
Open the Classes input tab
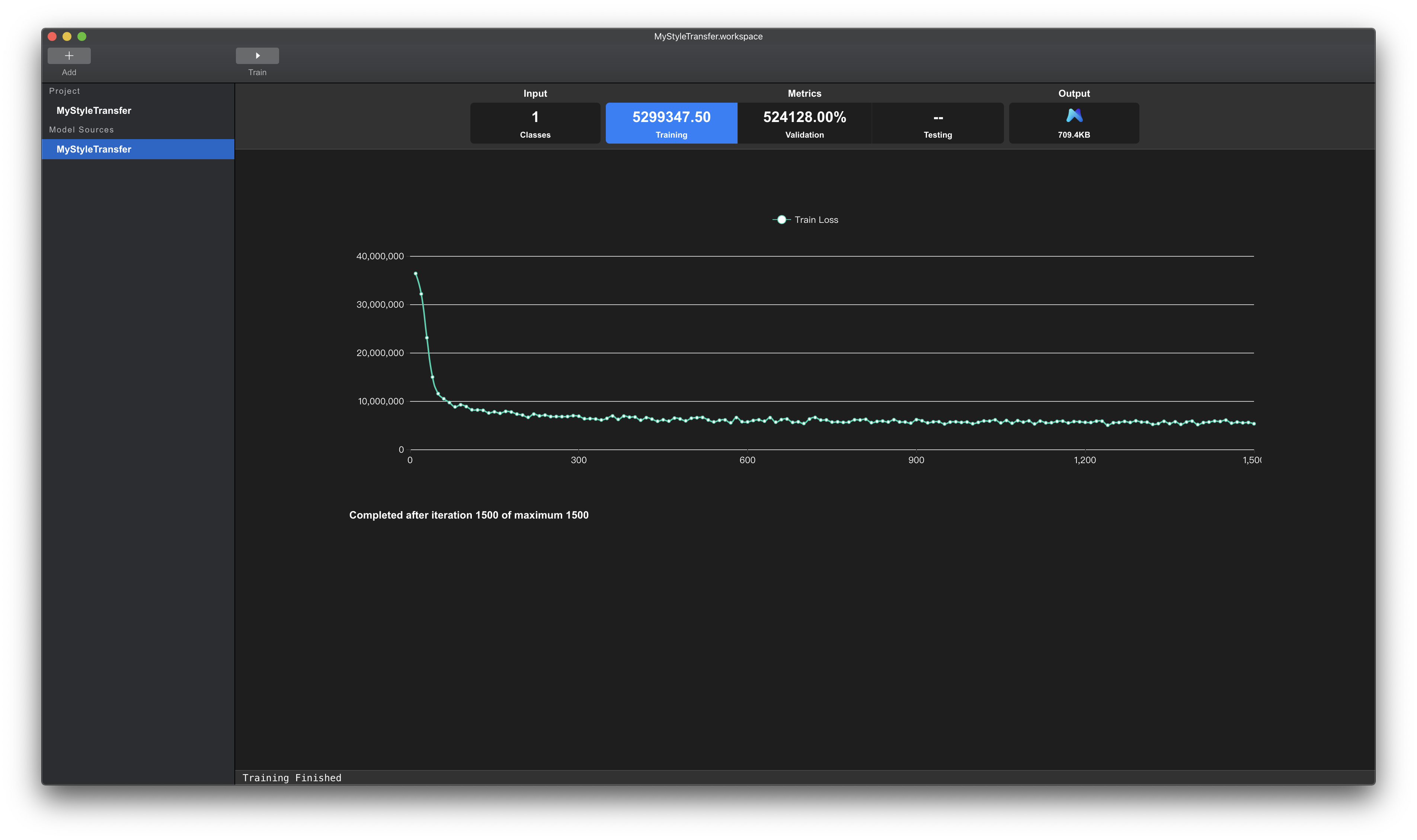(x=535, y=123)
